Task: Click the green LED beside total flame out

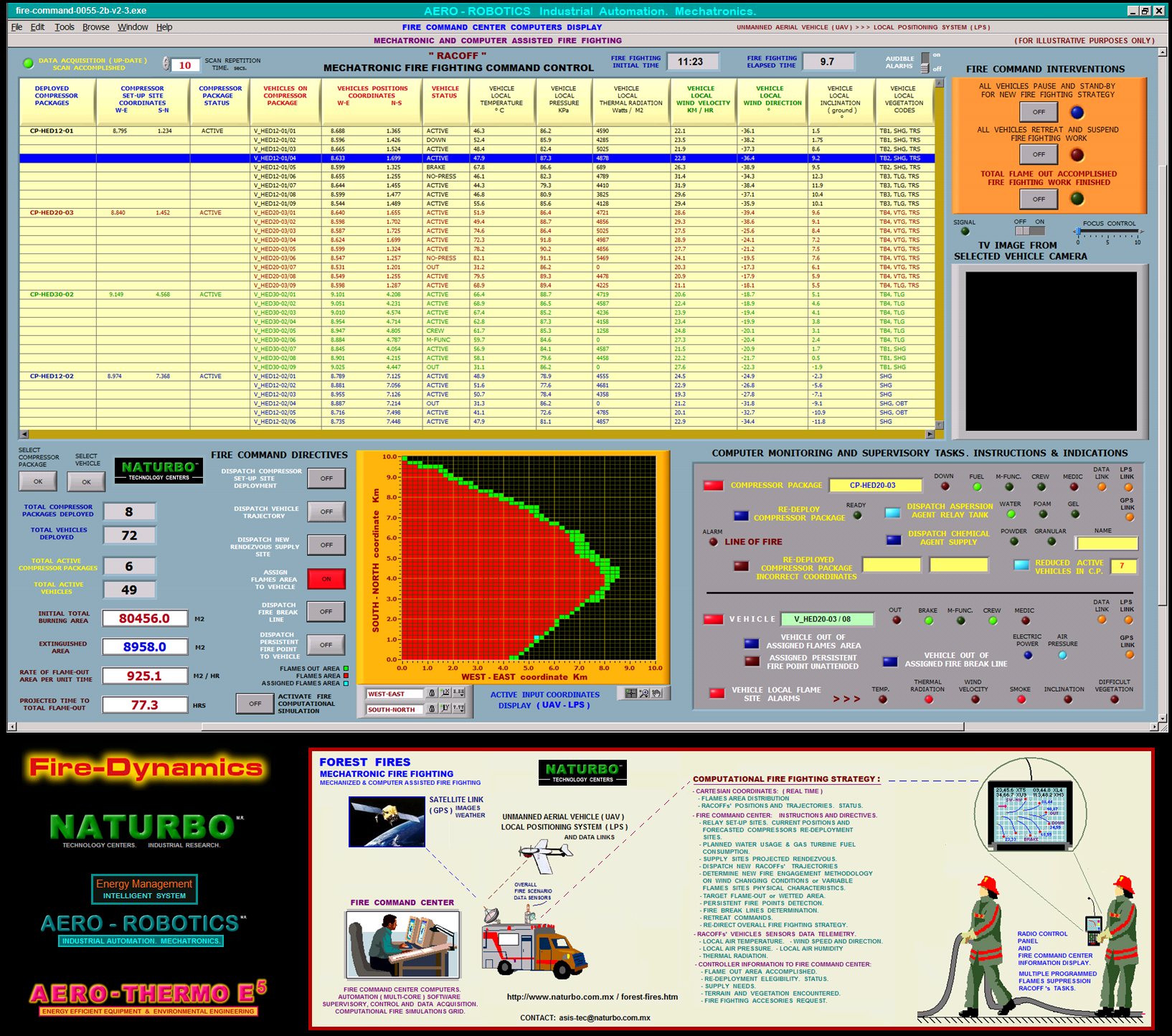Action: (1077, 199)
